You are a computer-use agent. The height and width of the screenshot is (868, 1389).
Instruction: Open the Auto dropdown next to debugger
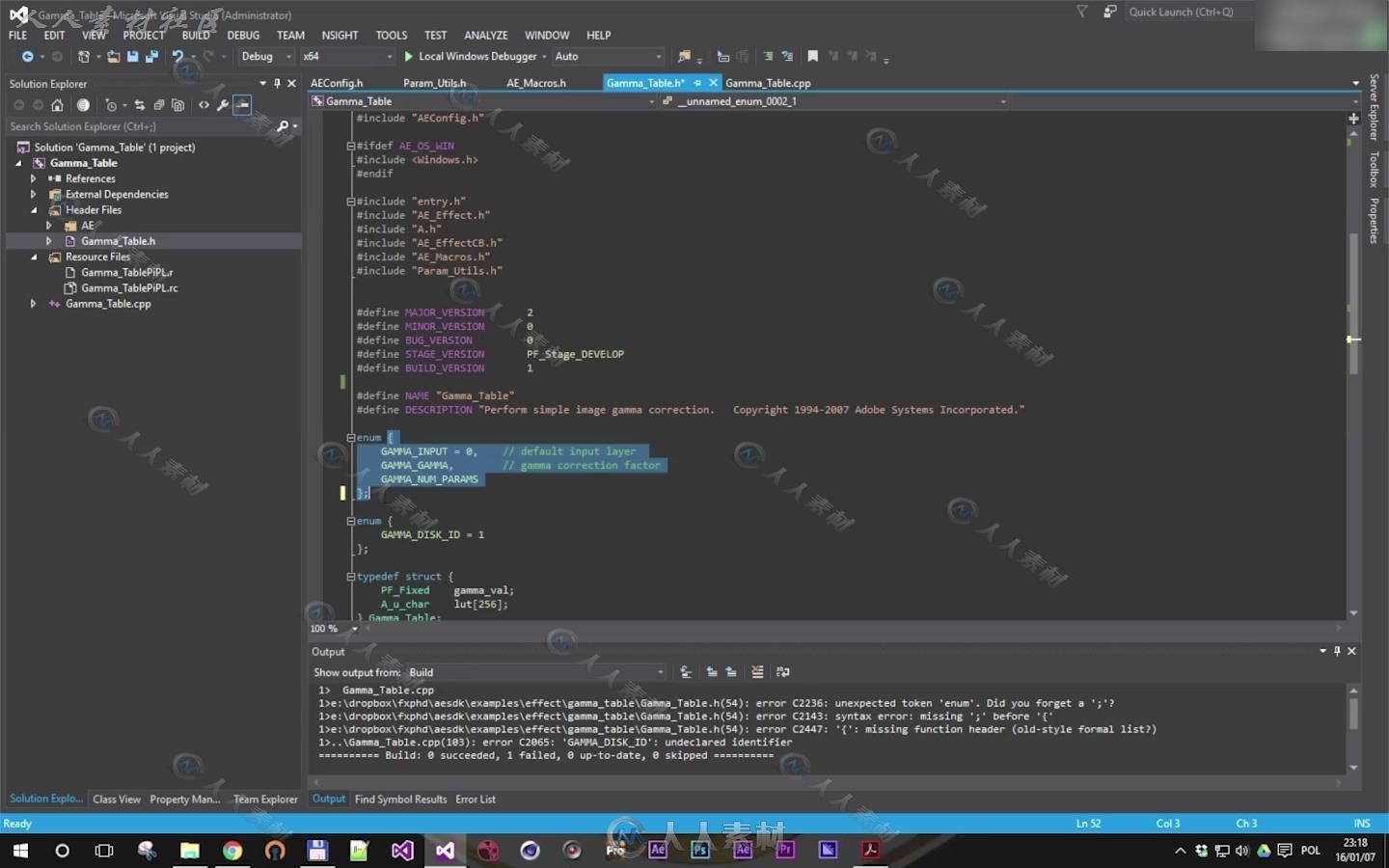pyautogui.click(x=608, y=57)
